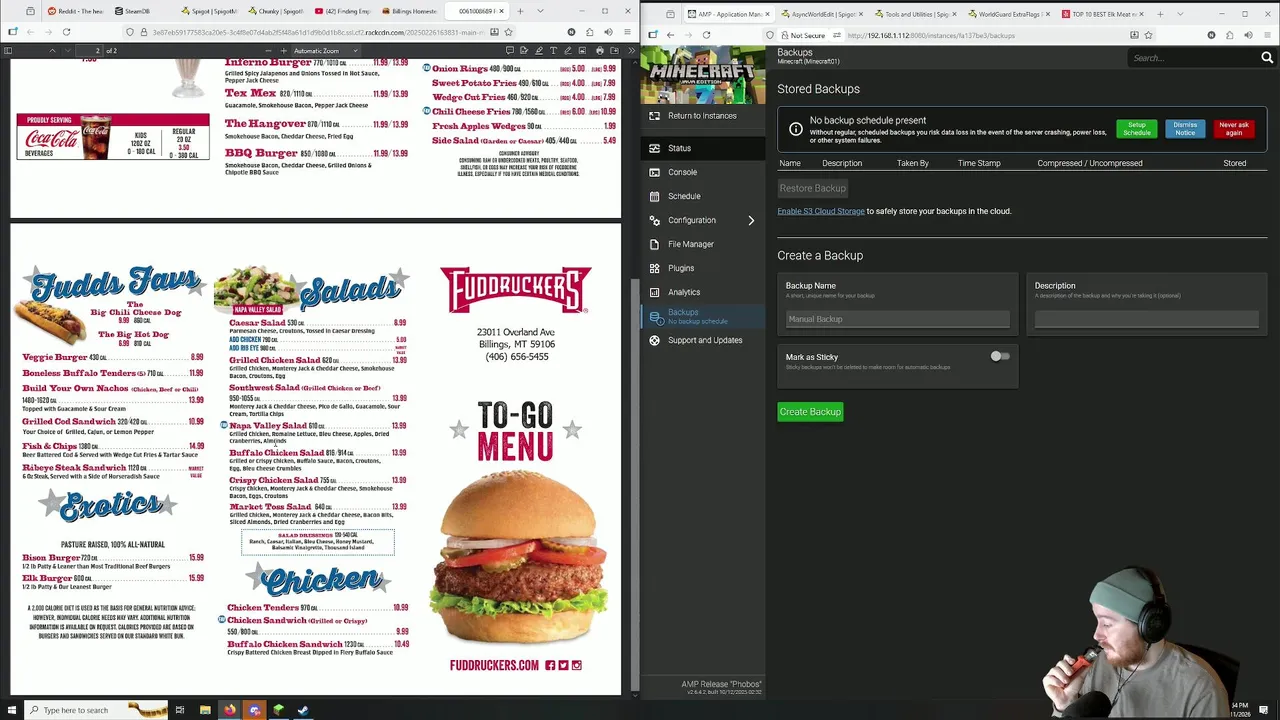Open Steam from the taskbar
The height and width of the screenshot is (720, 1280).
[x=303, y=710]
